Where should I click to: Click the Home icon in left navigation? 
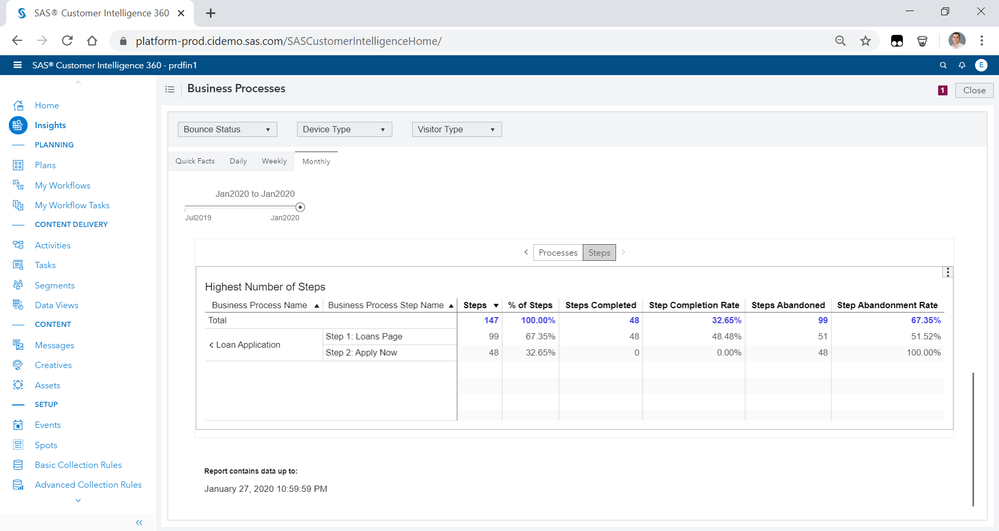[18, 105]
